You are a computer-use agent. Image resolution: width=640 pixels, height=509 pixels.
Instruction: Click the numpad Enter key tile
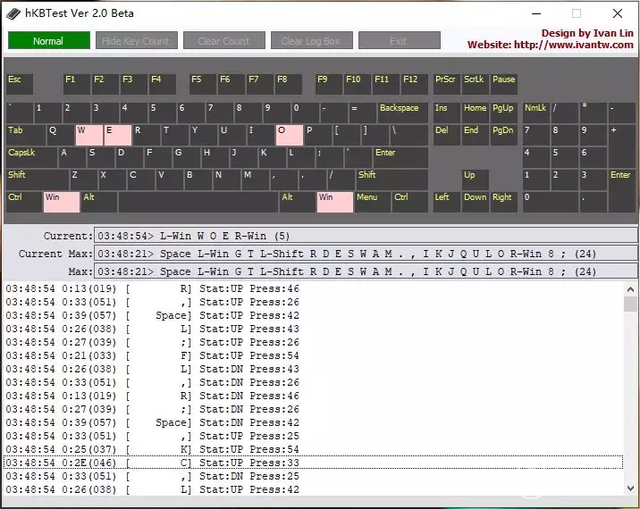(622, 191)
